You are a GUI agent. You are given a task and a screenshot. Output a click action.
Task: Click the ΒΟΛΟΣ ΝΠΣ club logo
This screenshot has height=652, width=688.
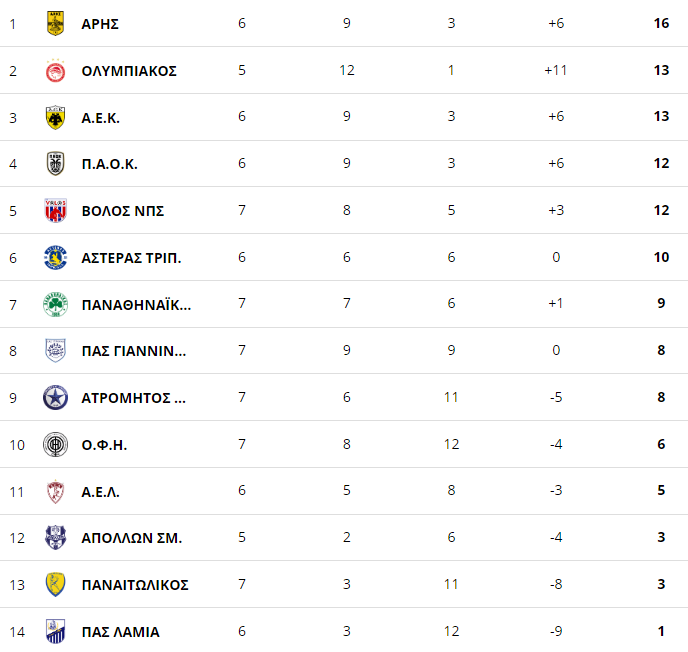point(55,211)
